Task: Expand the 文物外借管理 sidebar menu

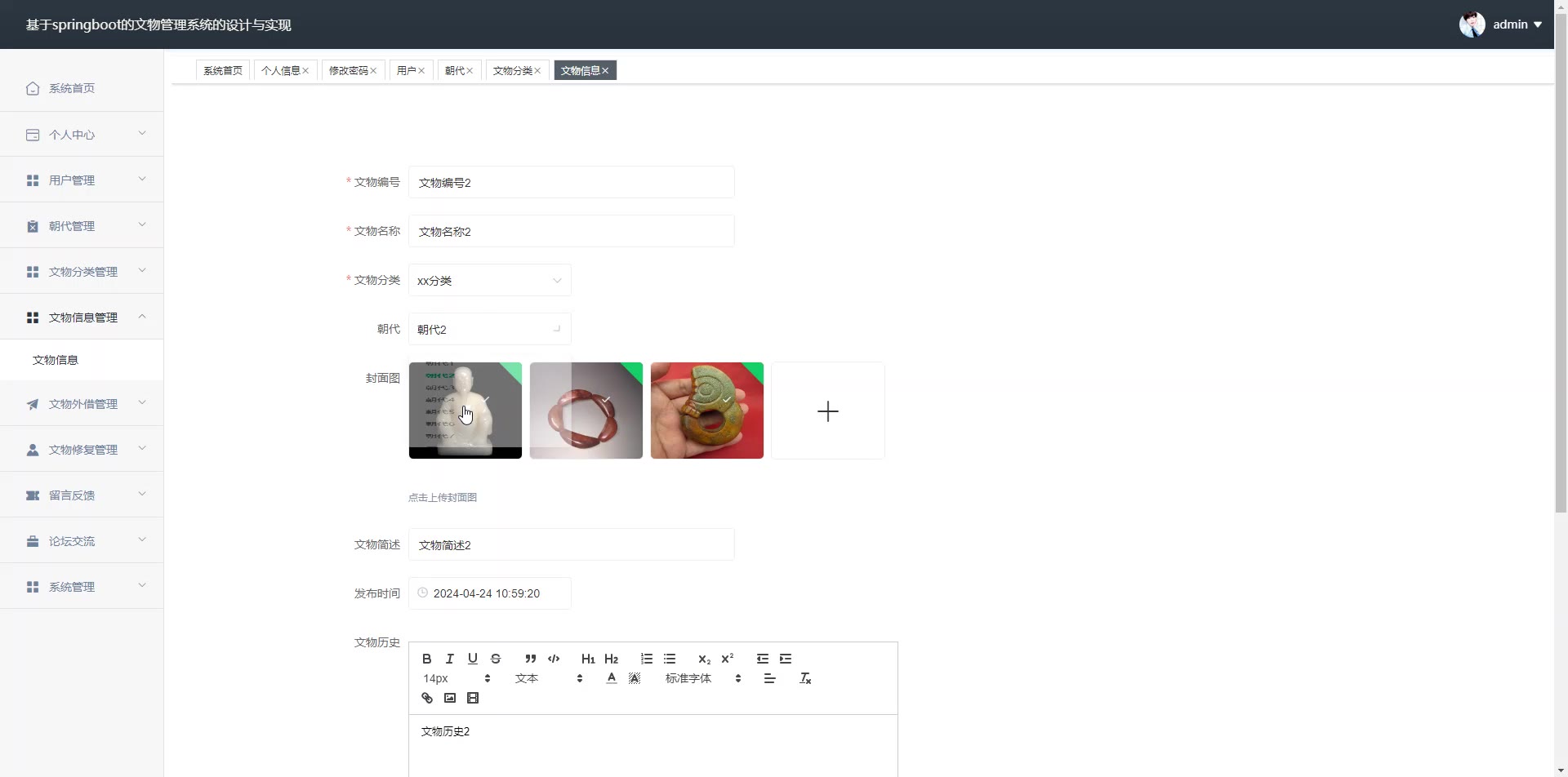Action: (82, 403)
